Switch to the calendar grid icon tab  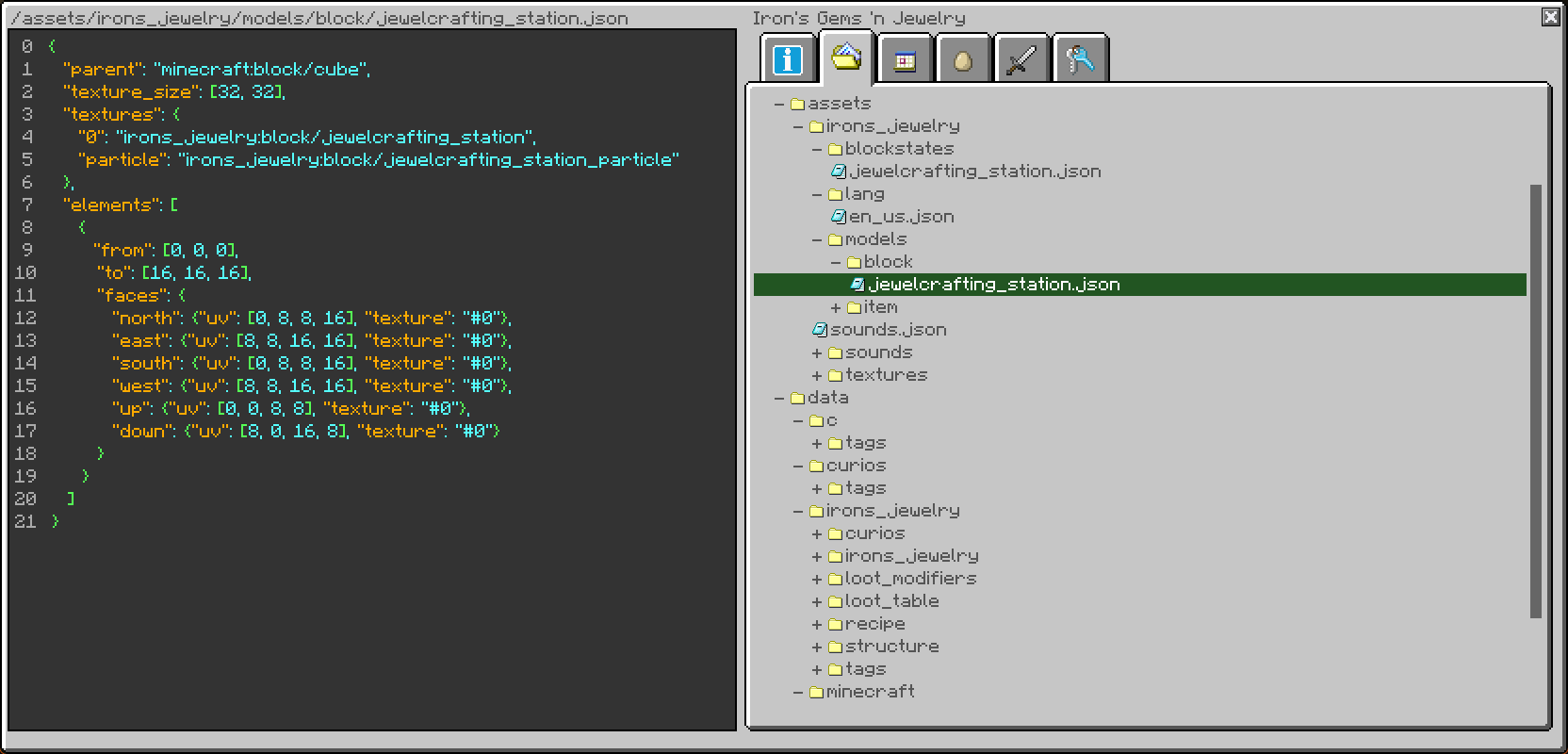[x=905, y=60]
